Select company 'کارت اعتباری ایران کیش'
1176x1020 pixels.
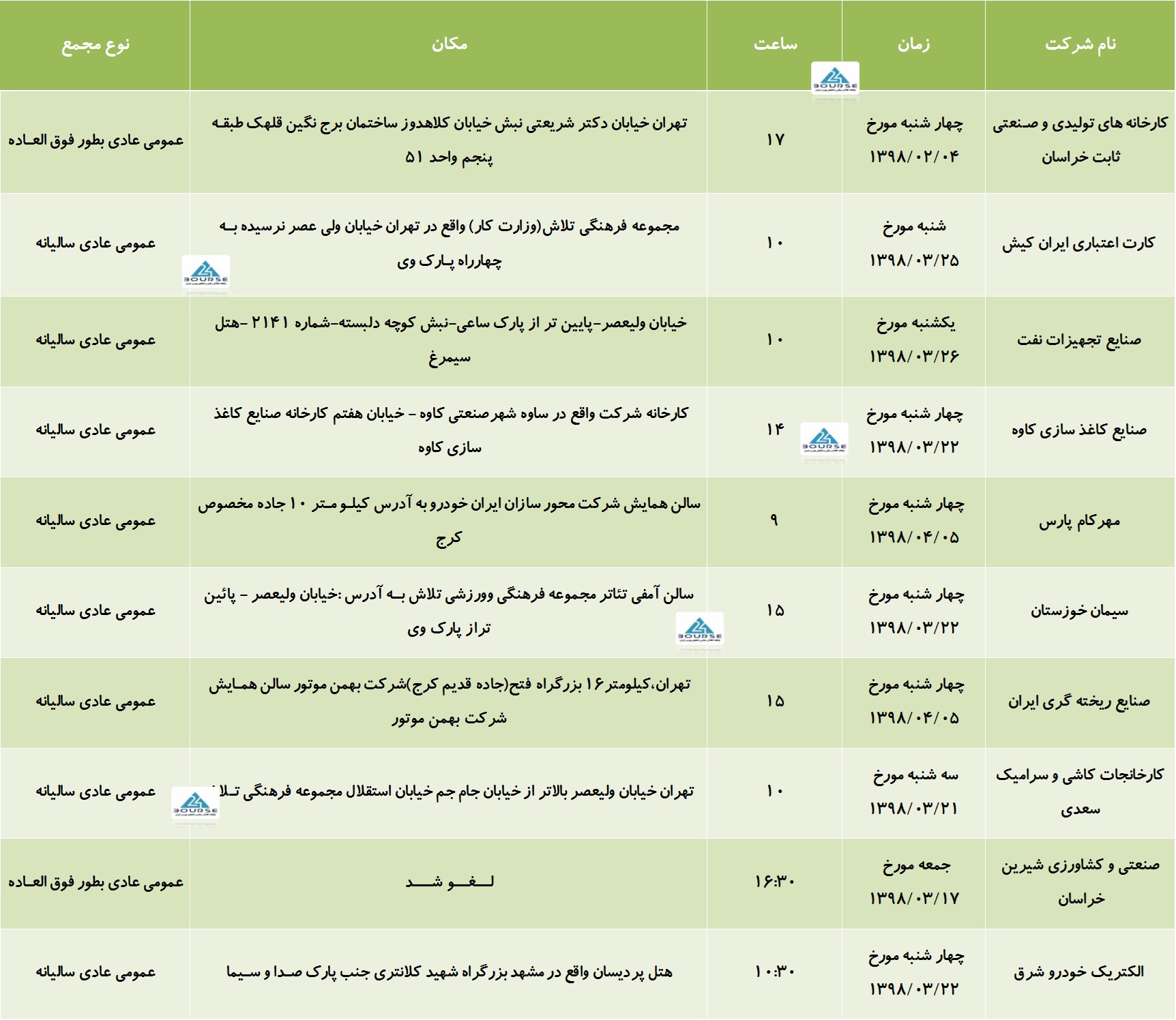[x=1080, y=243]
